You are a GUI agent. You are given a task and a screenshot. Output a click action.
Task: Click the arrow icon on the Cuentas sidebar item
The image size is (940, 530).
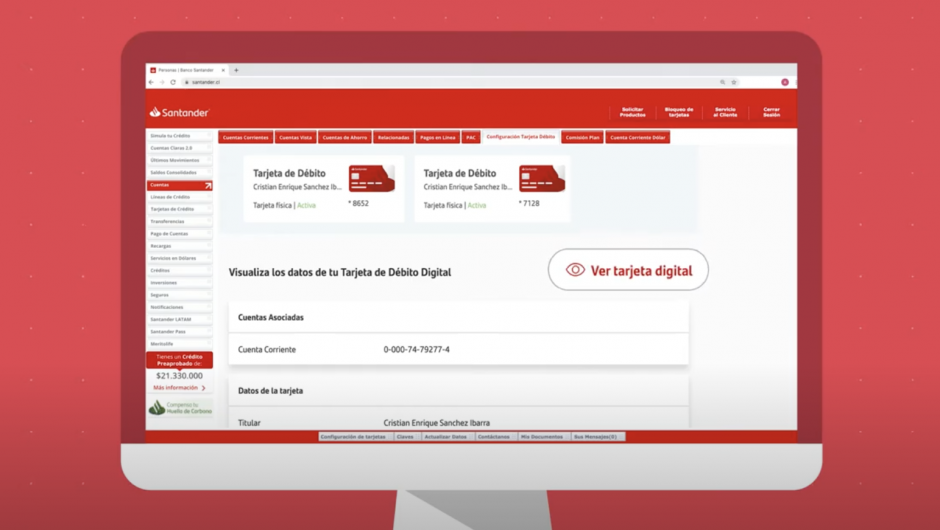tap(208, 185)
